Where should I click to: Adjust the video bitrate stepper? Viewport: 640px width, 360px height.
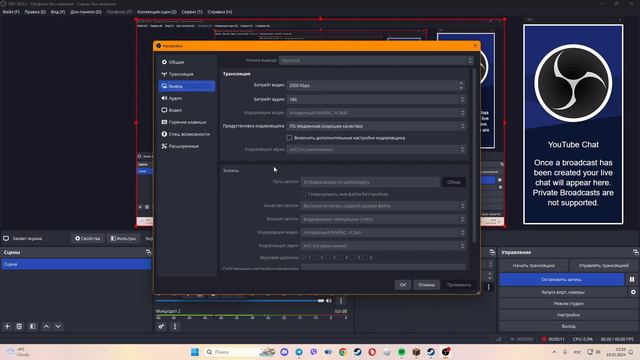pyautogui.click(x=461, y=85)
